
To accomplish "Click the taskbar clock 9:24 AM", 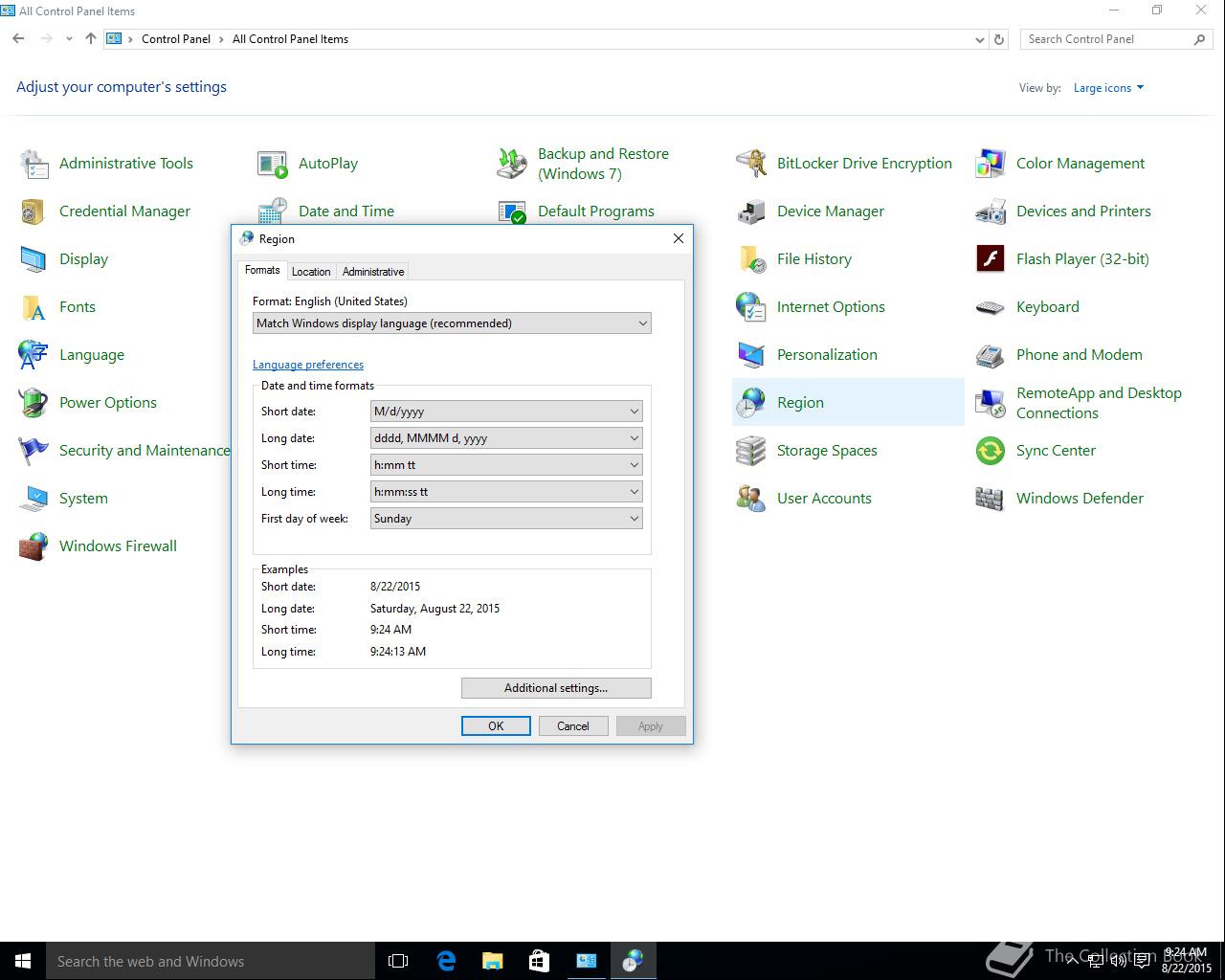I will point(1187,961).
